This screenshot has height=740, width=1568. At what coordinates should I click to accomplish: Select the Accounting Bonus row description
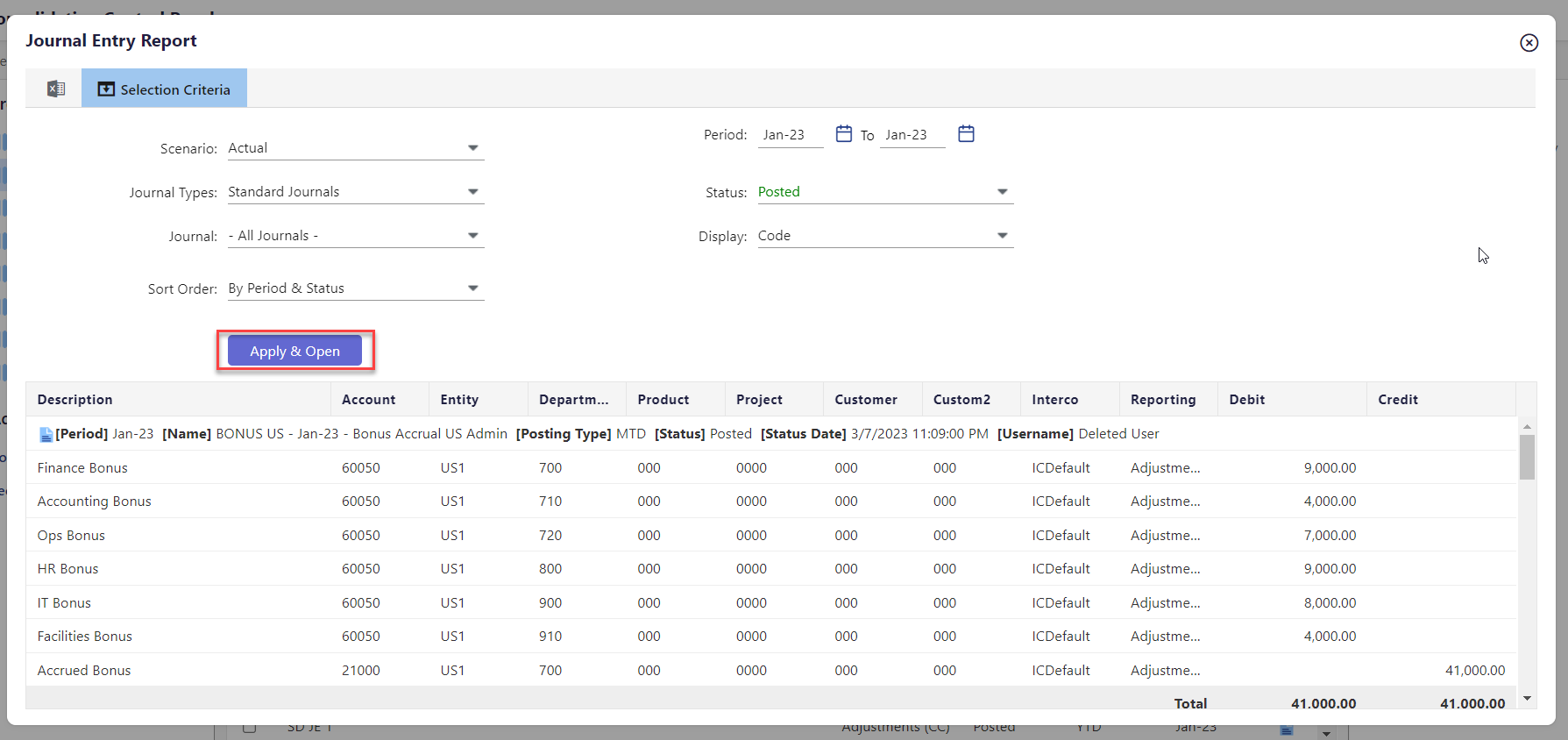pos(94,502)
